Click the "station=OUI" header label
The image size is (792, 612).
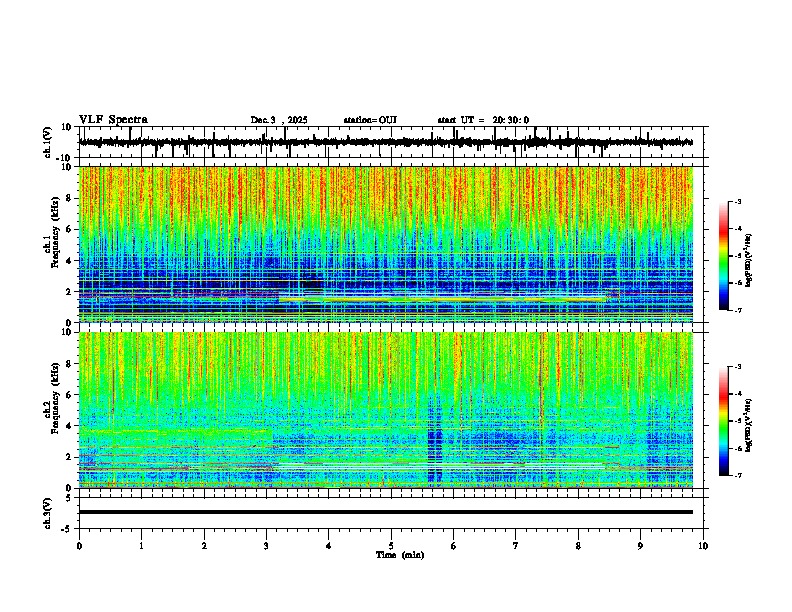pyautogui.click(x=370, y=120)
